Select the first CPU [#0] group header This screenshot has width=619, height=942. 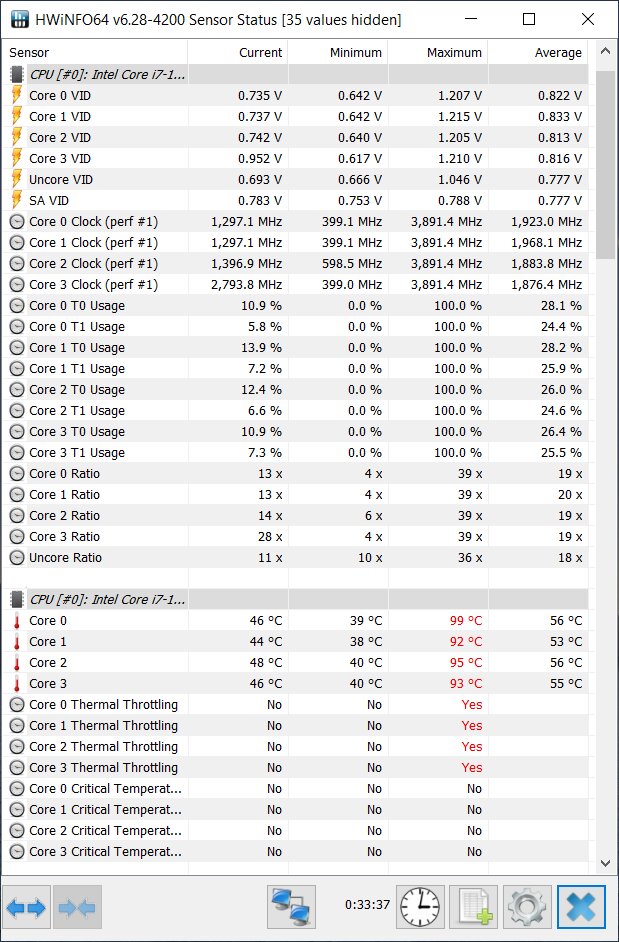[x=298, y=74]
